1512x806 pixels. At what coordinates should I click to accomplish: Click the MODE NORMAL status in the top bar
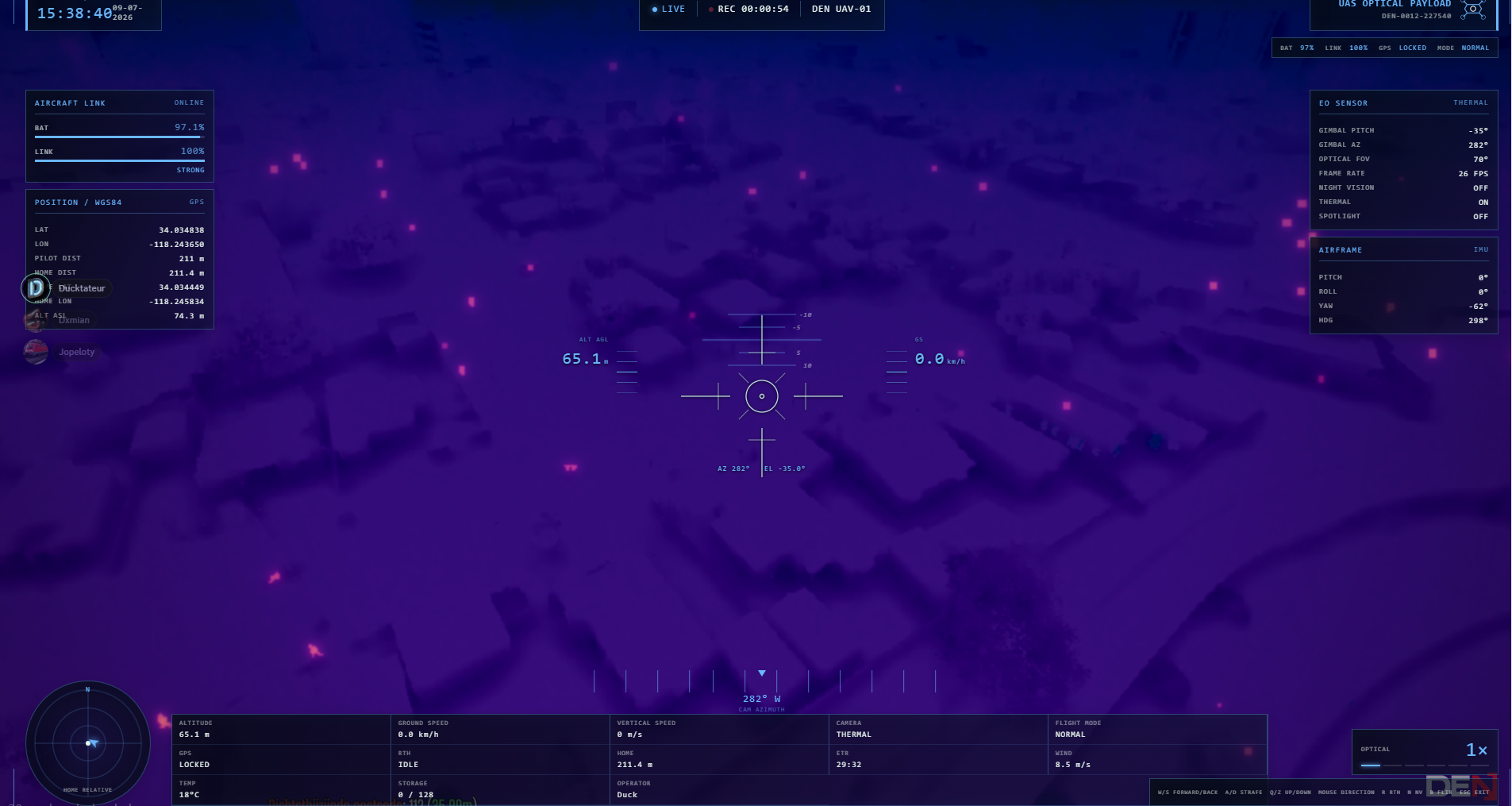coord(1463,48)
